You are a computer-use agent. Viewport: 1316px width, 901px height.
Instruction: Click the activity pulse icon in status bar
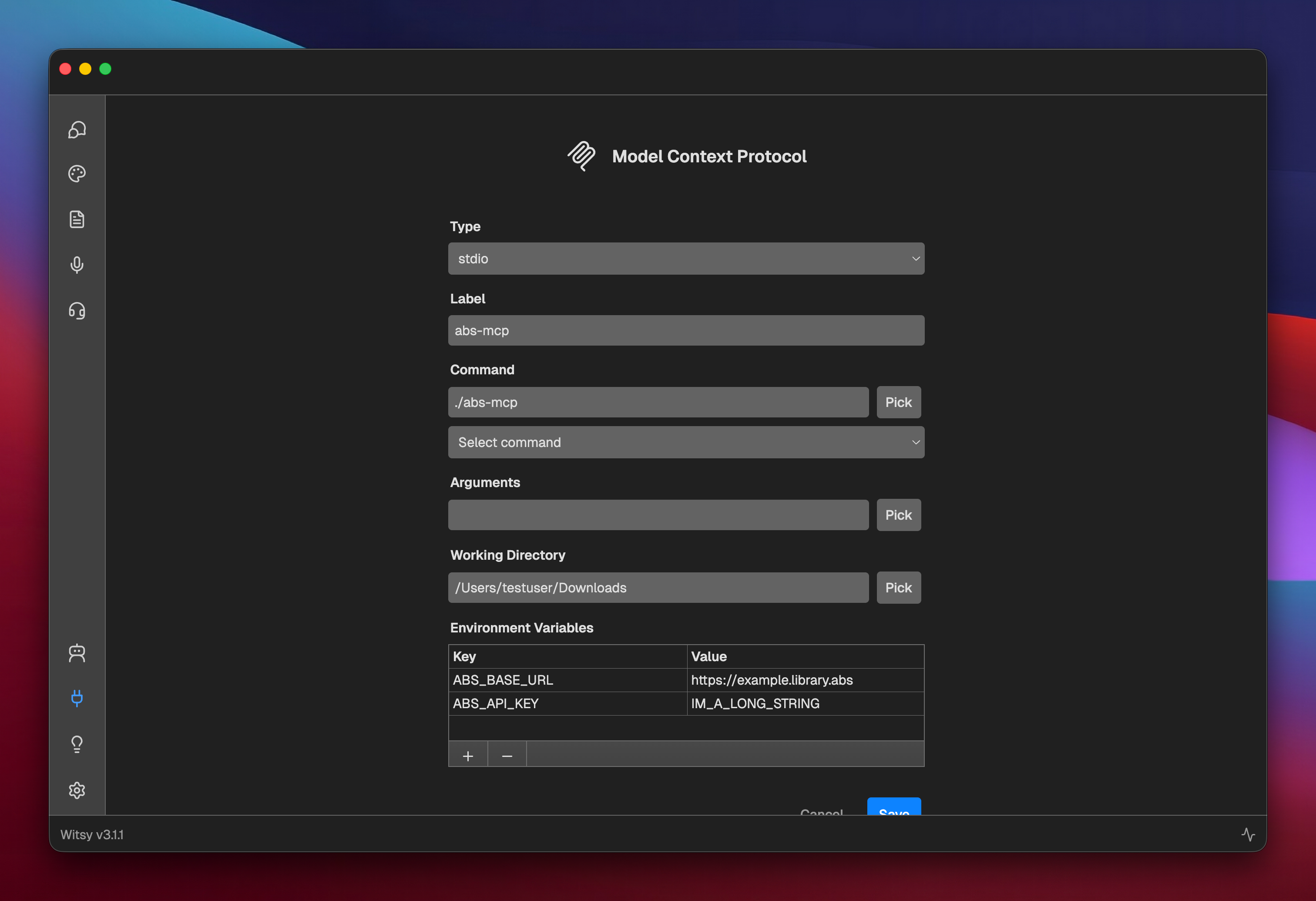pos(1248,834)
